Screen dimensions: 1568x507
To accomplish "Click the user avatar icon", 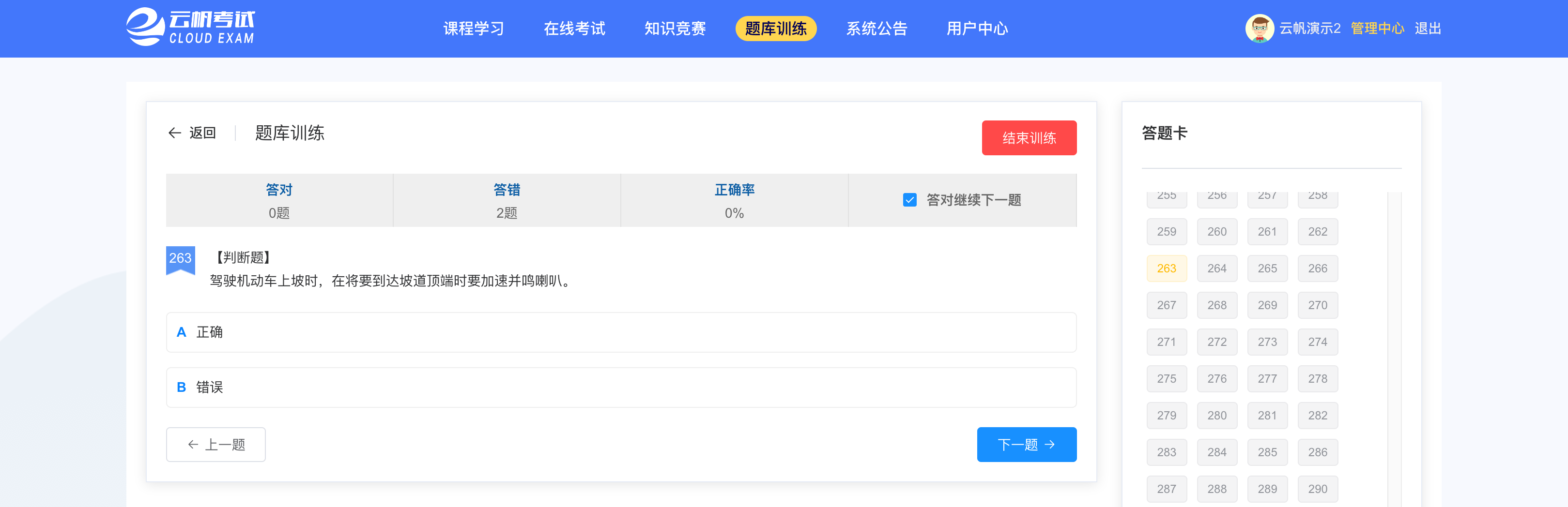I will click(x=1260, y=29).
